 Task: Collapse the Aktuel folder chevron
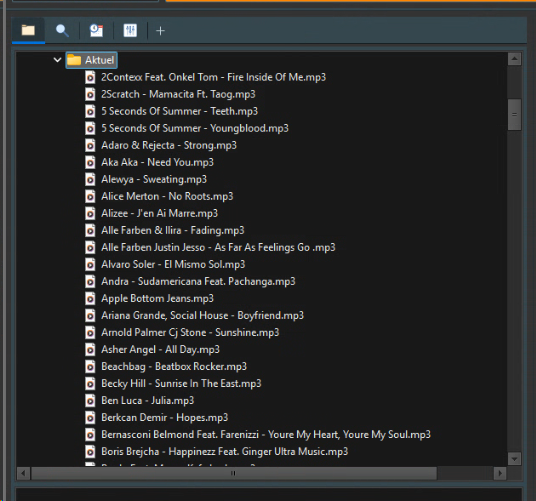pos(57,60)
